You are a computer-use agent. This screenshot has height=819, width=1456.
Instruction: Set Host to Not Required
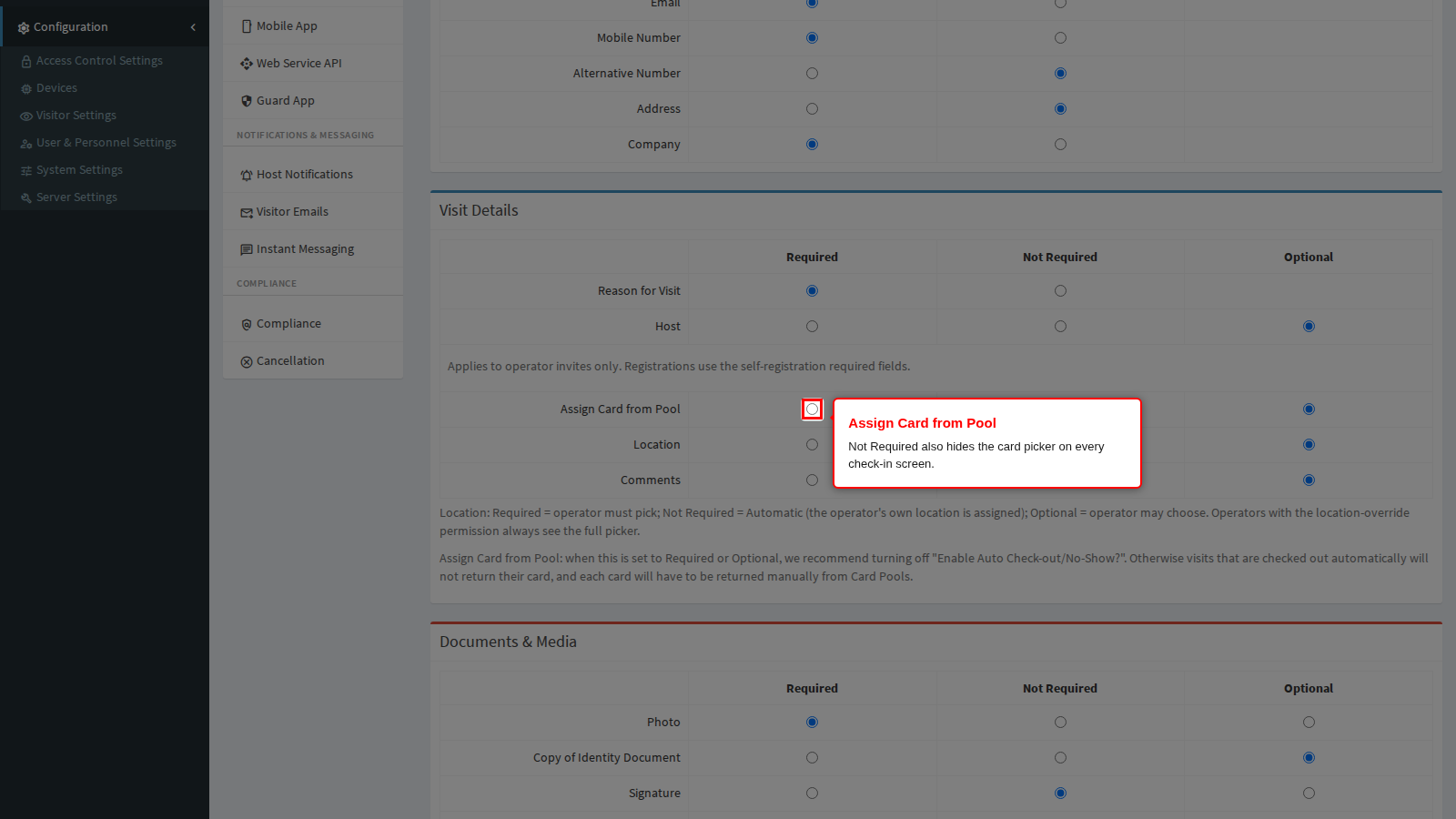click(1060, 327)
